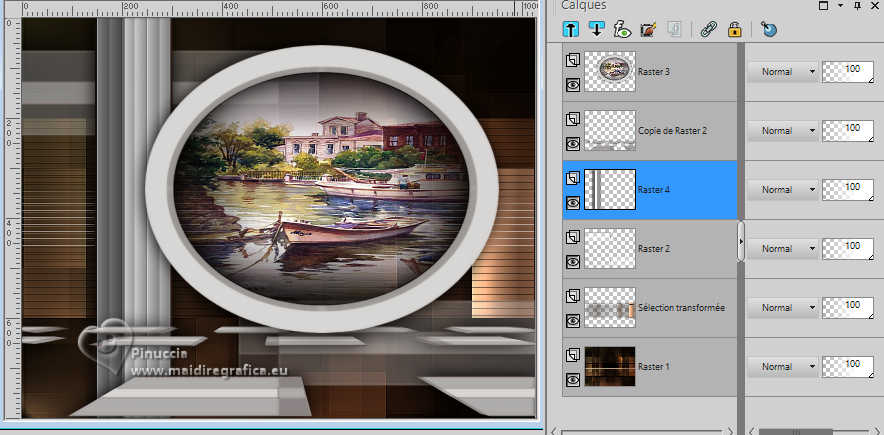
Task: Open blend mode dropdown for Sélection transformée
Action: click(783, 308)
